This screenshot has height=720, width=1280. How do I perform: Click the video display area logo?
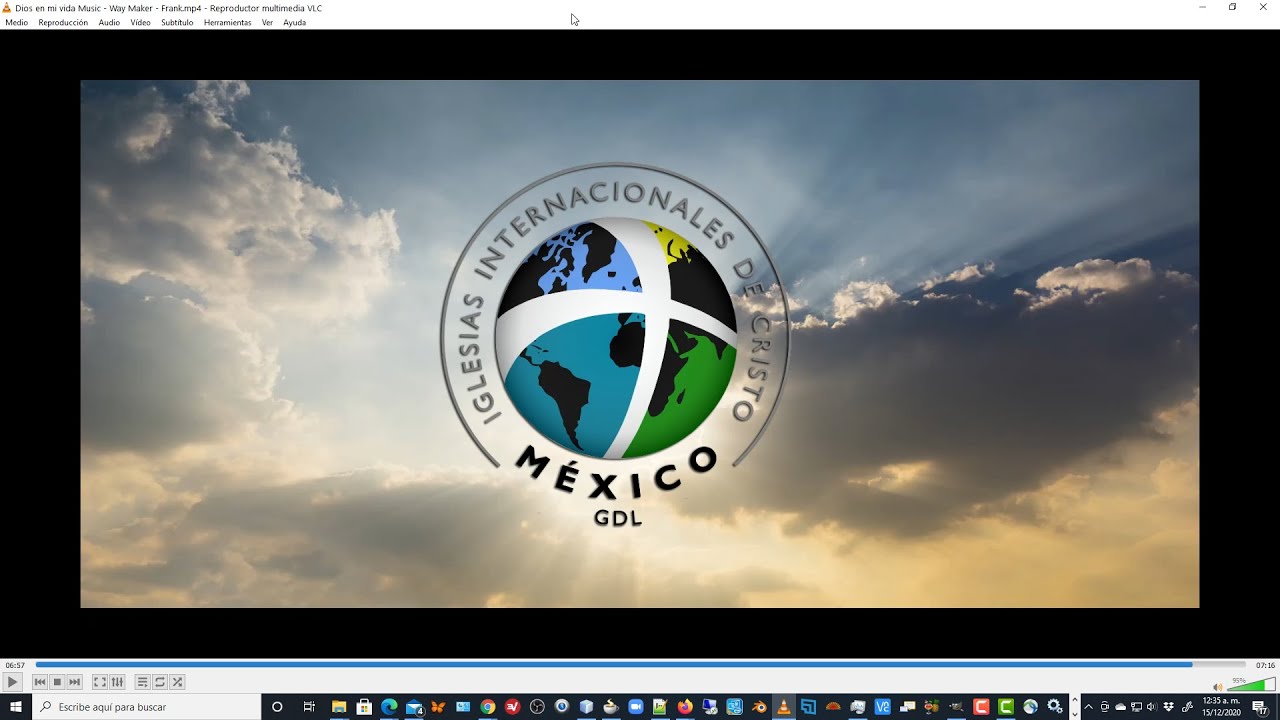tap(615, 344)
